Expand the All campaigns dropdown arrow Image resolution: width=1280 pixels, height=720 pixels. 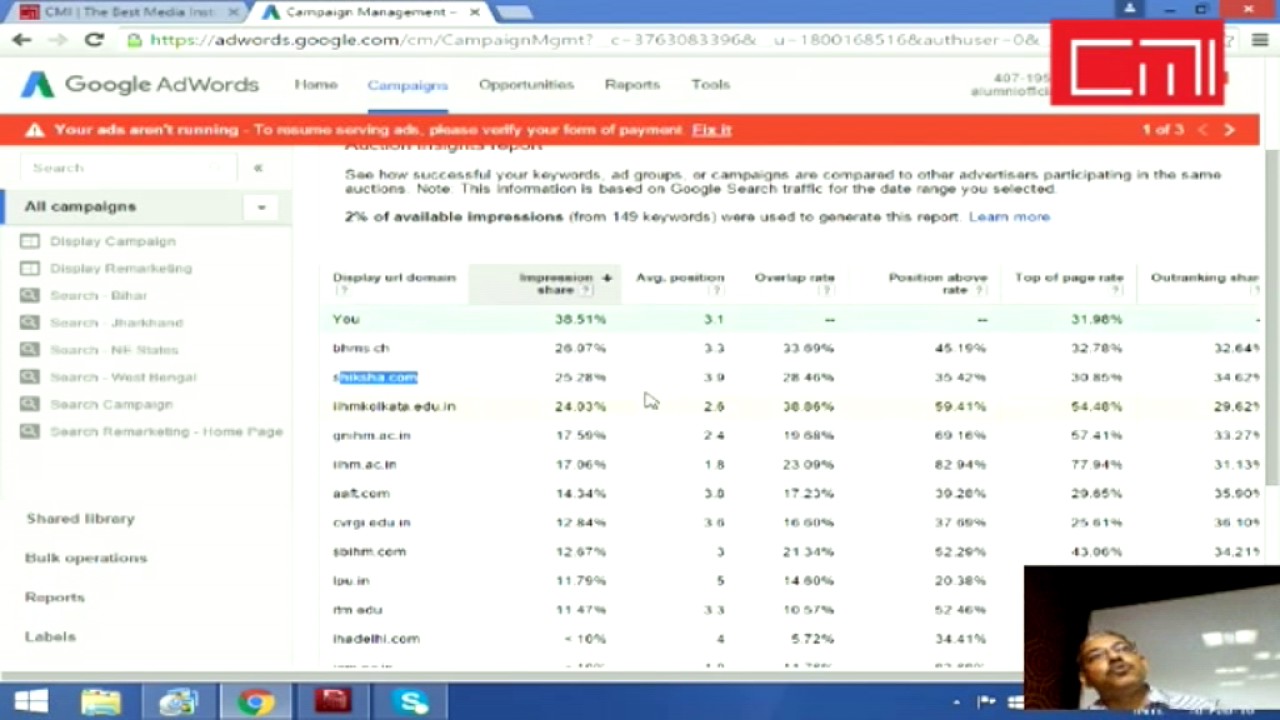pos(261,207)
